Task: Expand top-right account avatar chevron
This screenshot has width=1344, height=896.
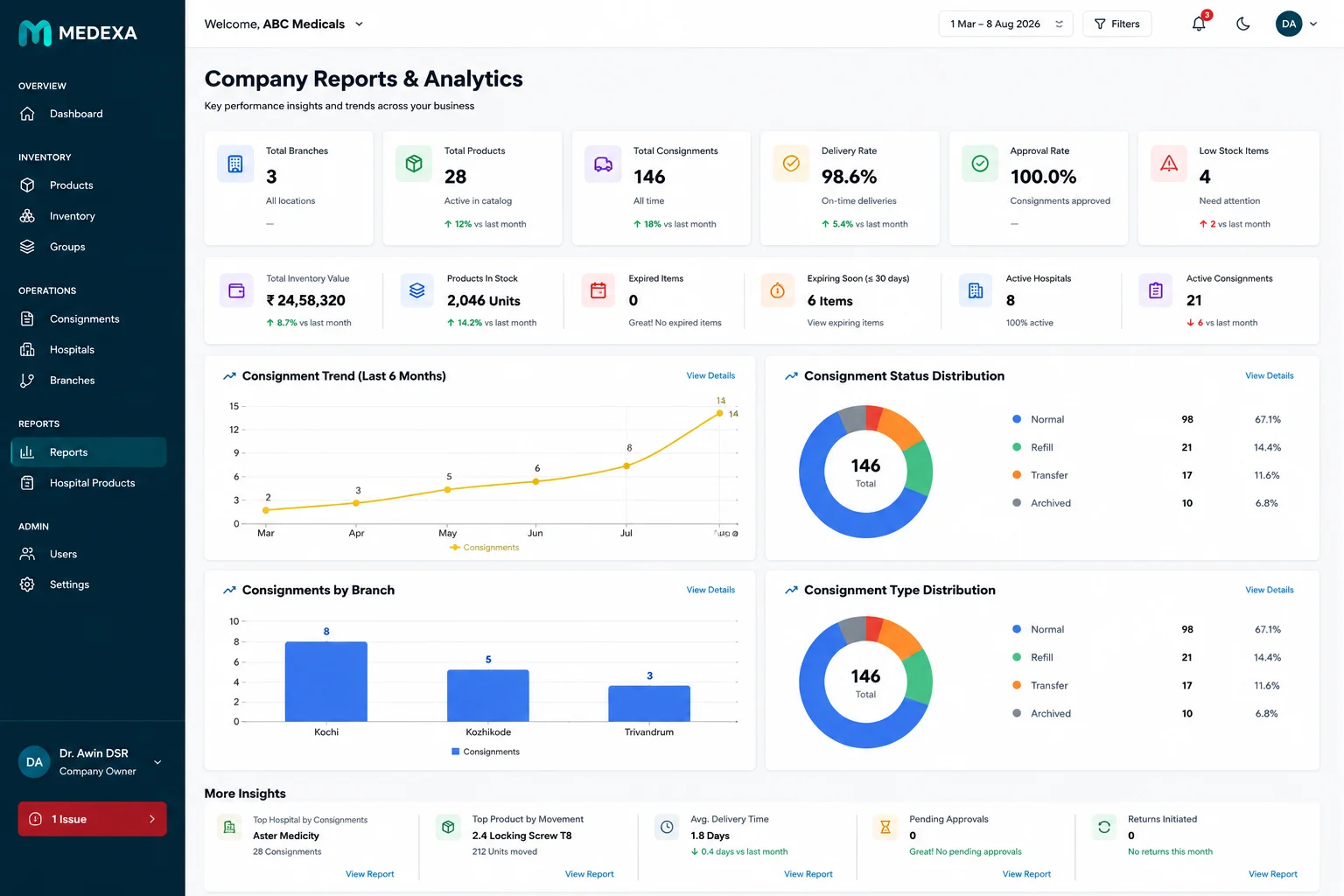Action: tap(1313, 24)
